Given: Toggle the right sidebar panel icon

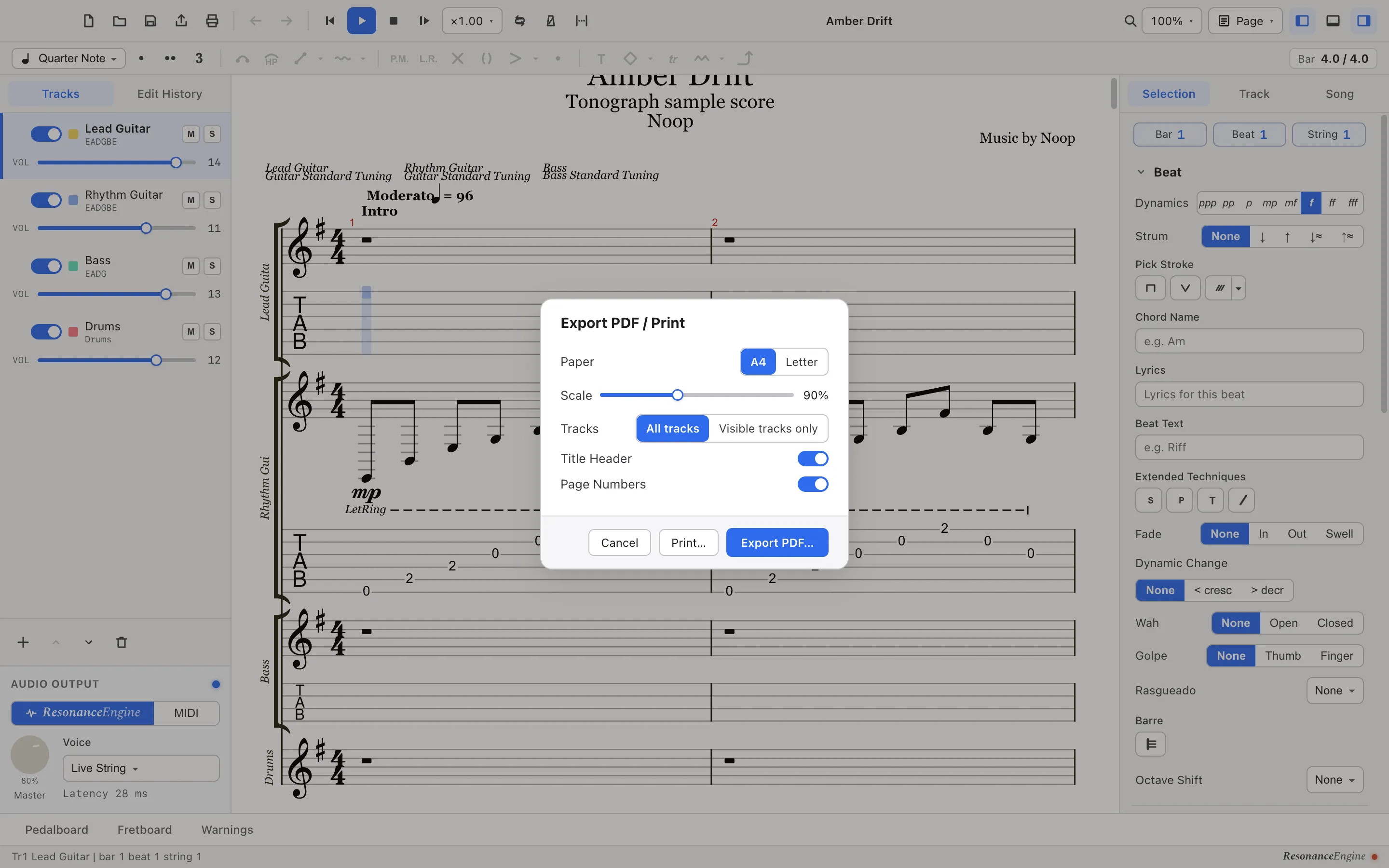Looking at the screenshot, I should (x=1364, y=21).
